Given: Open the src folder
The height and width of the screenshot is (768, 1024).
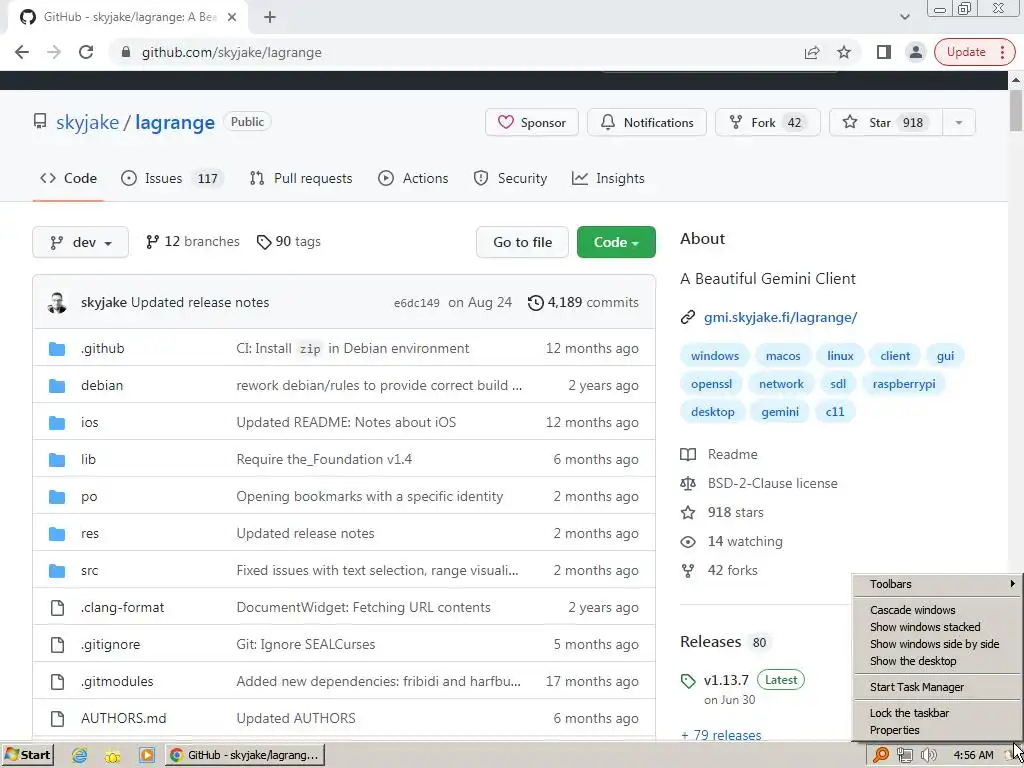Looking at the screenshot, I should [x=89, y=570].
